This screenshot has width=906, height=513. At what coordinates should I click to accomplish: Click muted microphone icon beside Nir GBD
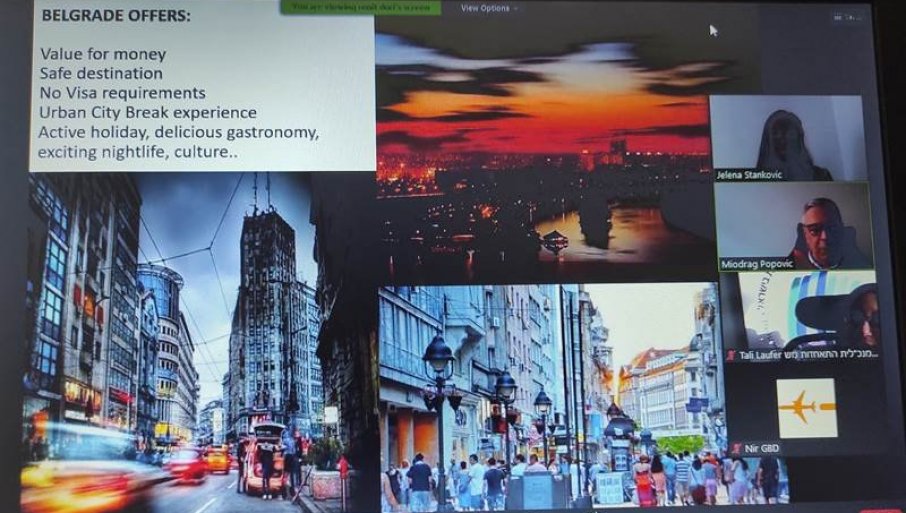737,447
